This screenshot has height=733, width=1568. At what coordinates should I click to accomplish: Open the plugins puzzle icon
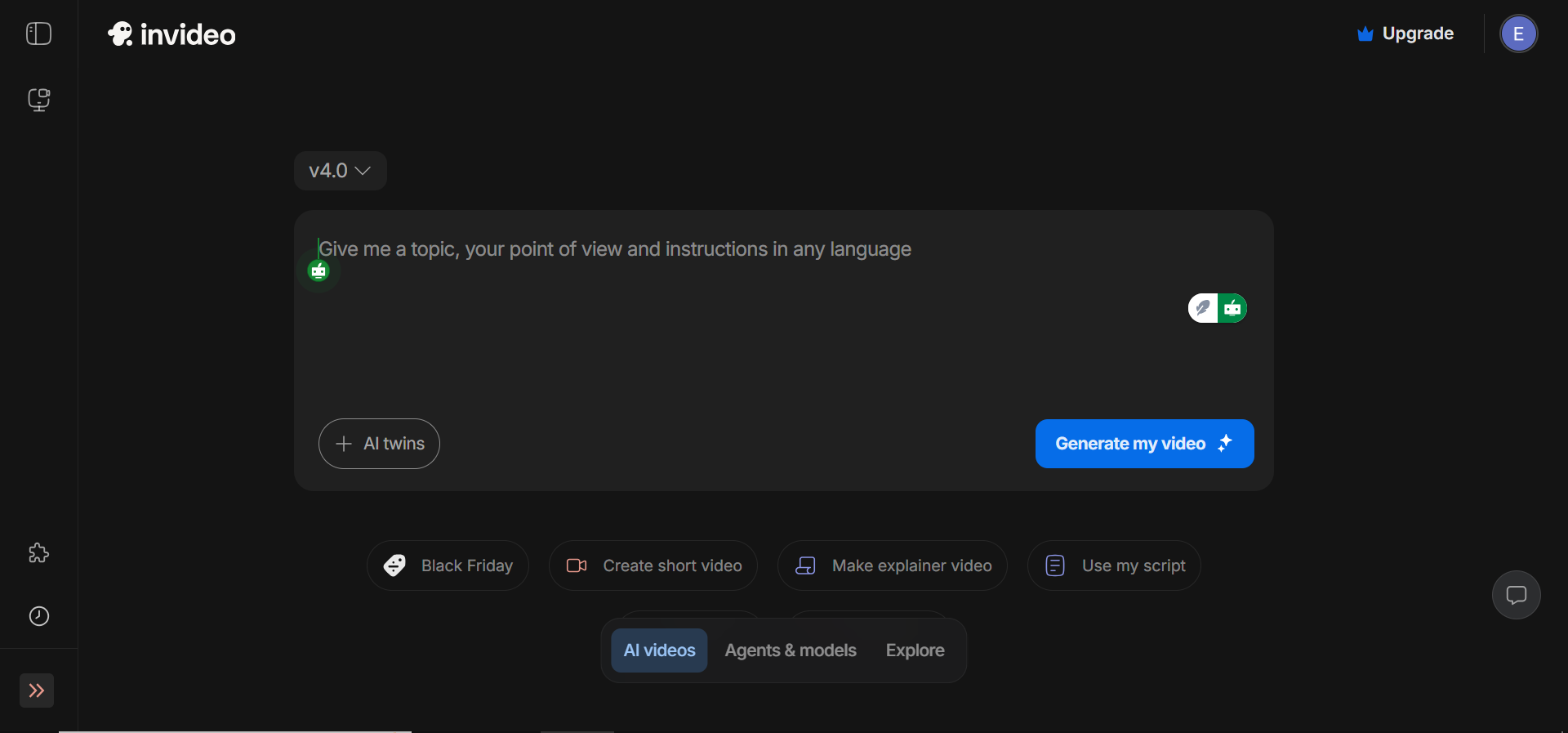pos(38,553)
